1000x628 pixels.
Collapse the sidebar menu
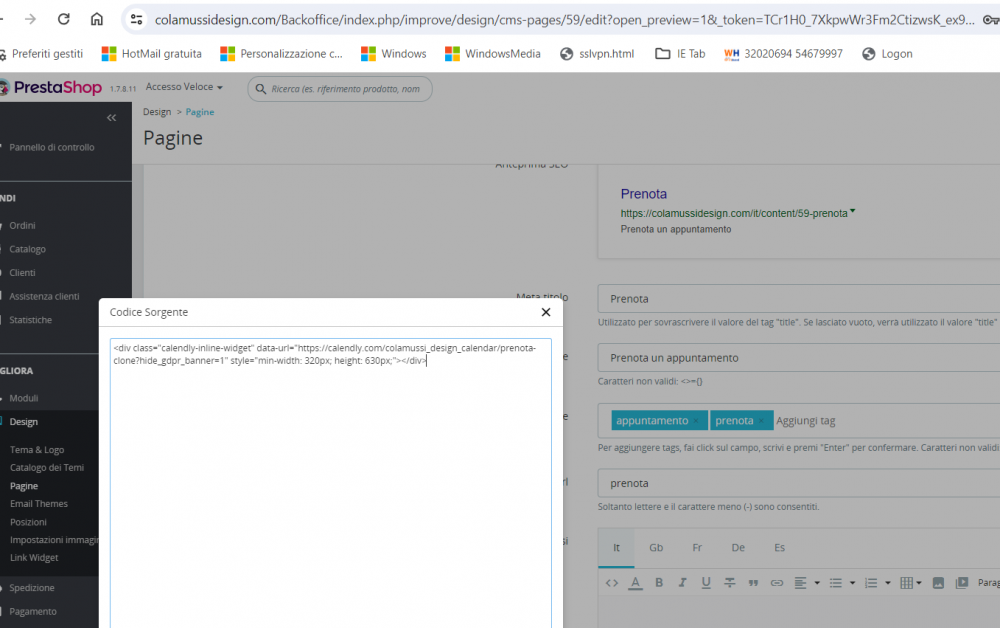pos(112,117)
